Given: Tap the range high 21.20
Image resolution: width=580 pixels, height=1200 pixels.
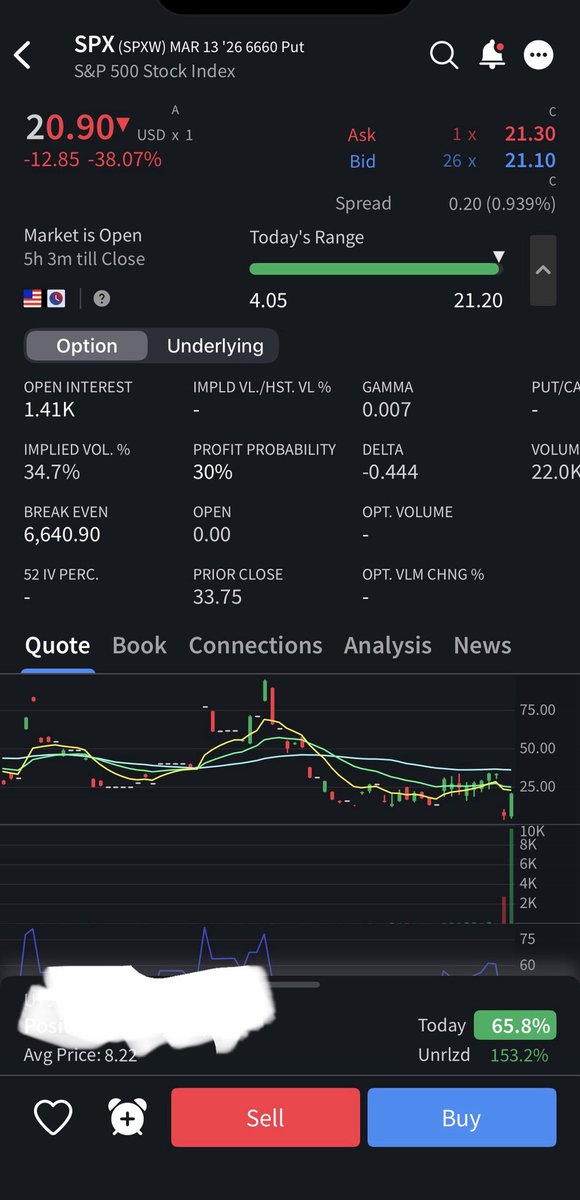Looking at the screenshot, I should (478, 300).
